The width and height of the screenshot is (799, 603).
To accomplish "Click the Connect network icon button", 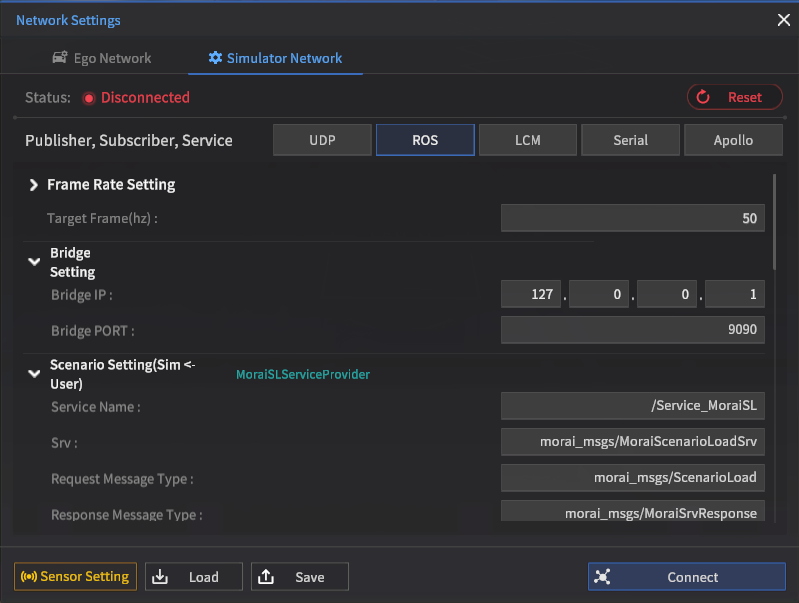I will 603,577.
